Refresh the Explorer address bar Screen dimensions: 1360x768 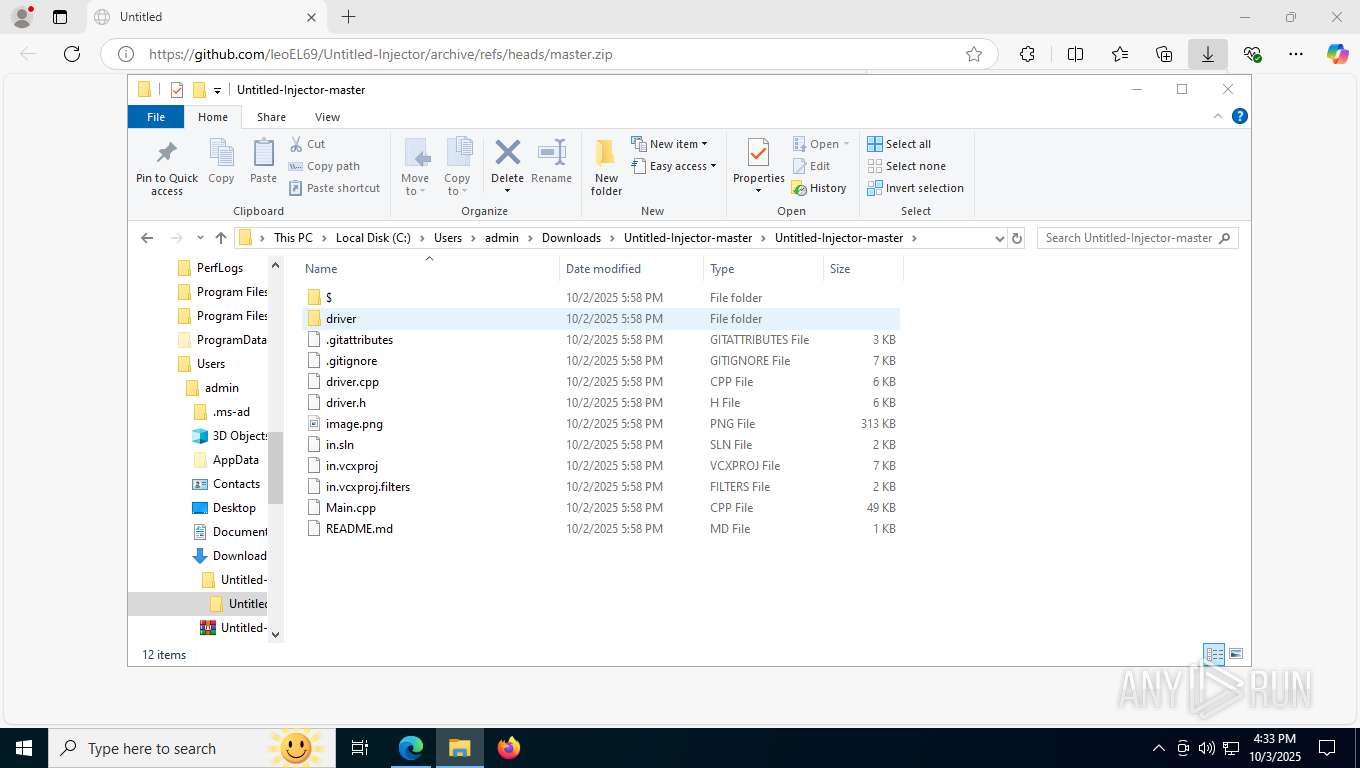[x=1017, y=238]
